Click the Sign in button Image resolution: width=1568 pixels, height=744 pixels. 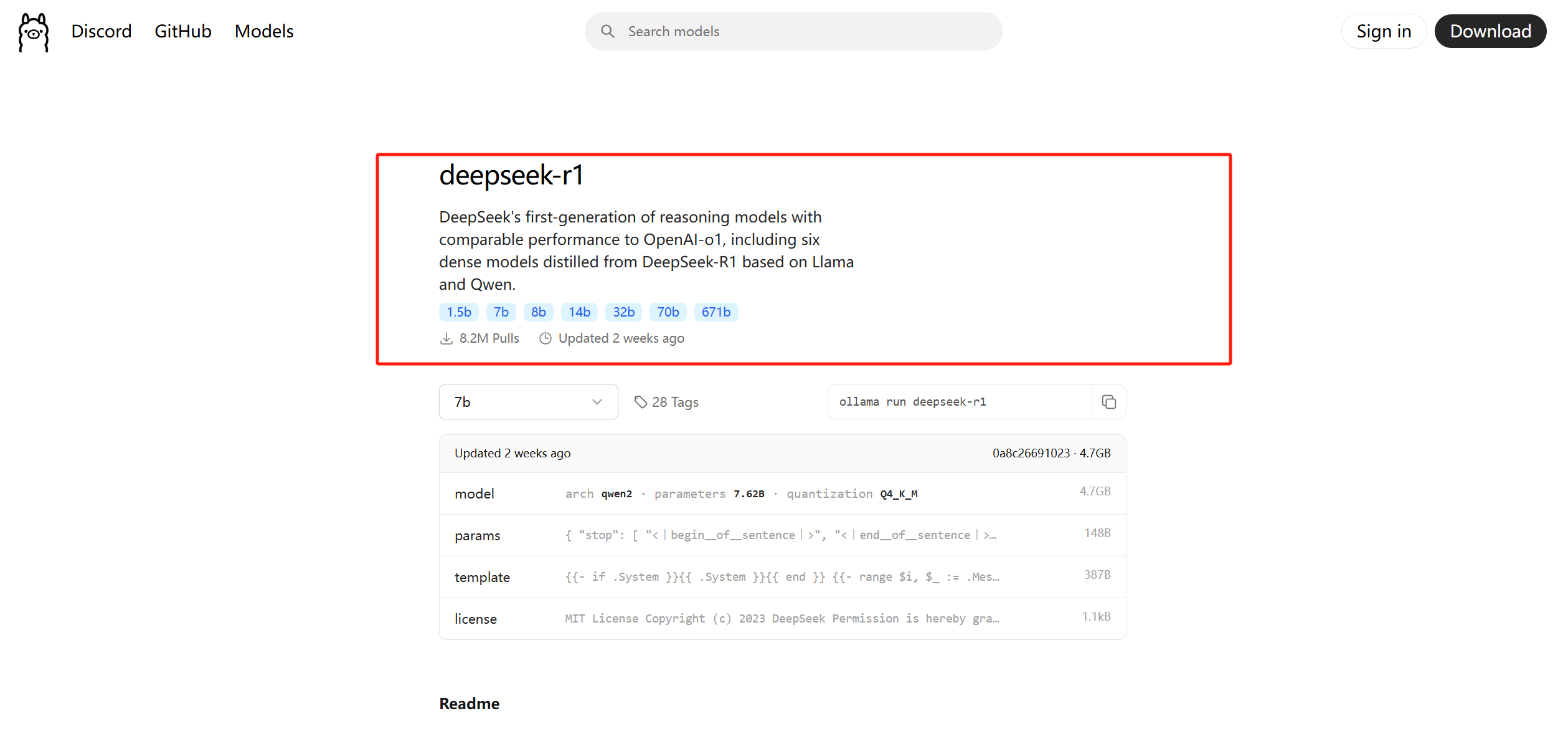[1382, 30]
